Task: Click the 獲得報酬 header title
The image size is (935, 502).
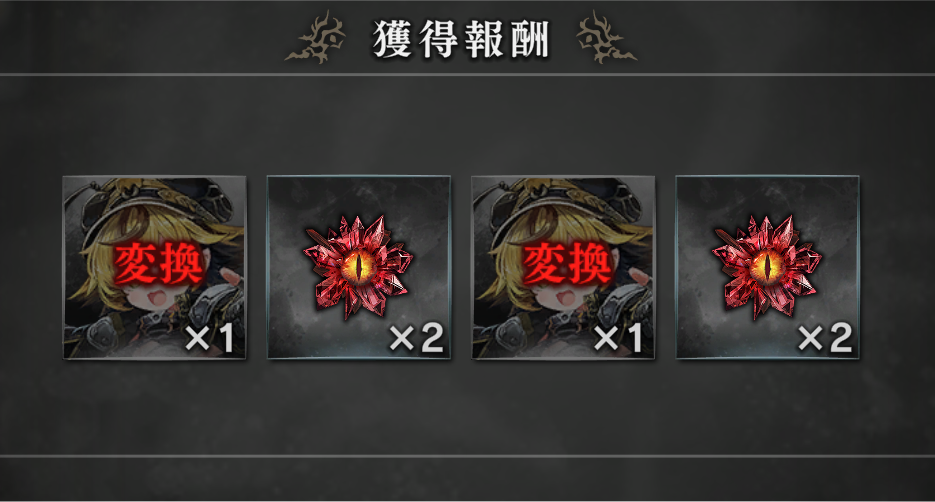Action: (x=460, y=39)
